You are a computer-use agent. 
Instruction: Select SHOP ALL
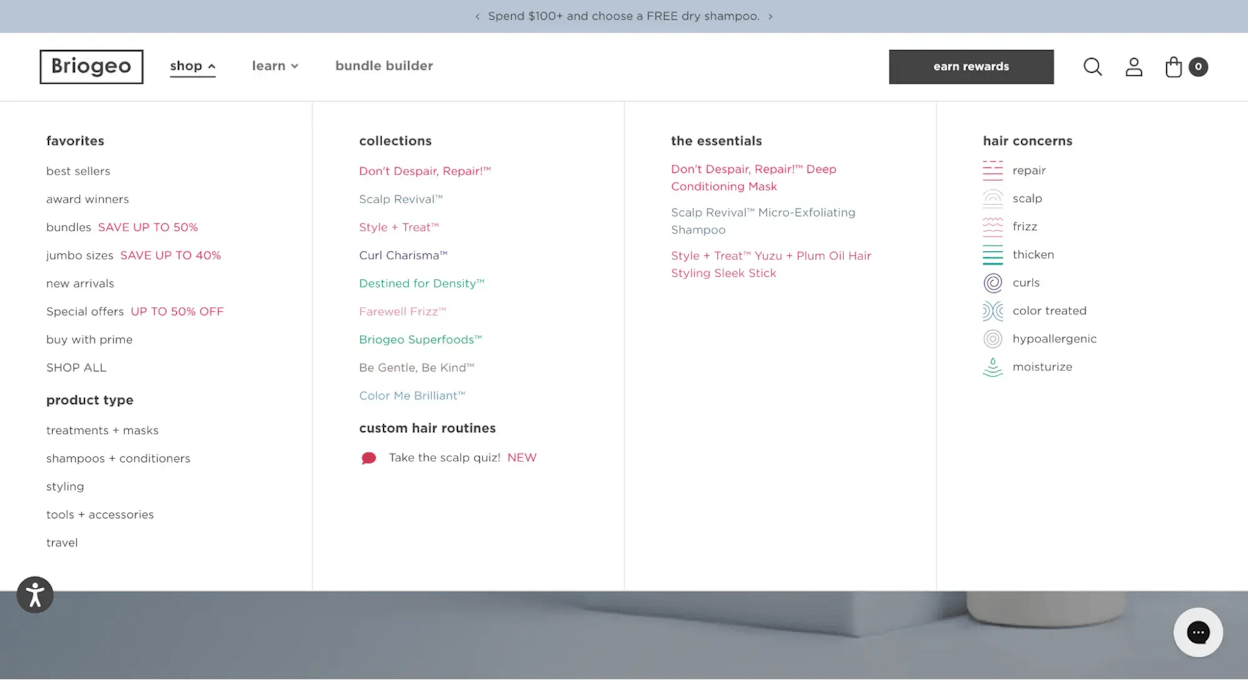pos(76,367)
